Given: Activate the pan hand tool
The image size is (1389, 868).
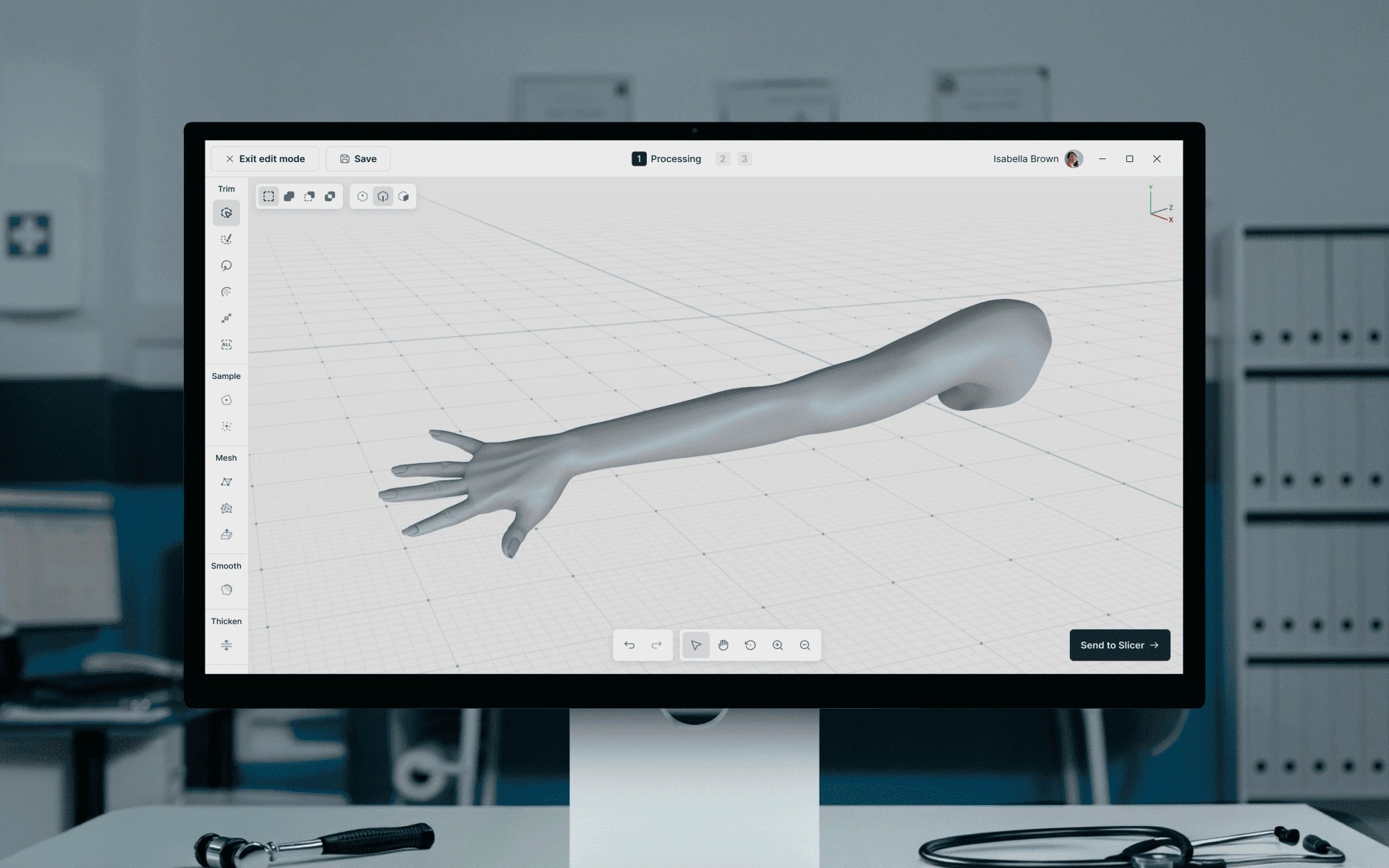Looking at the screenshot, I should tap(723, 645).
